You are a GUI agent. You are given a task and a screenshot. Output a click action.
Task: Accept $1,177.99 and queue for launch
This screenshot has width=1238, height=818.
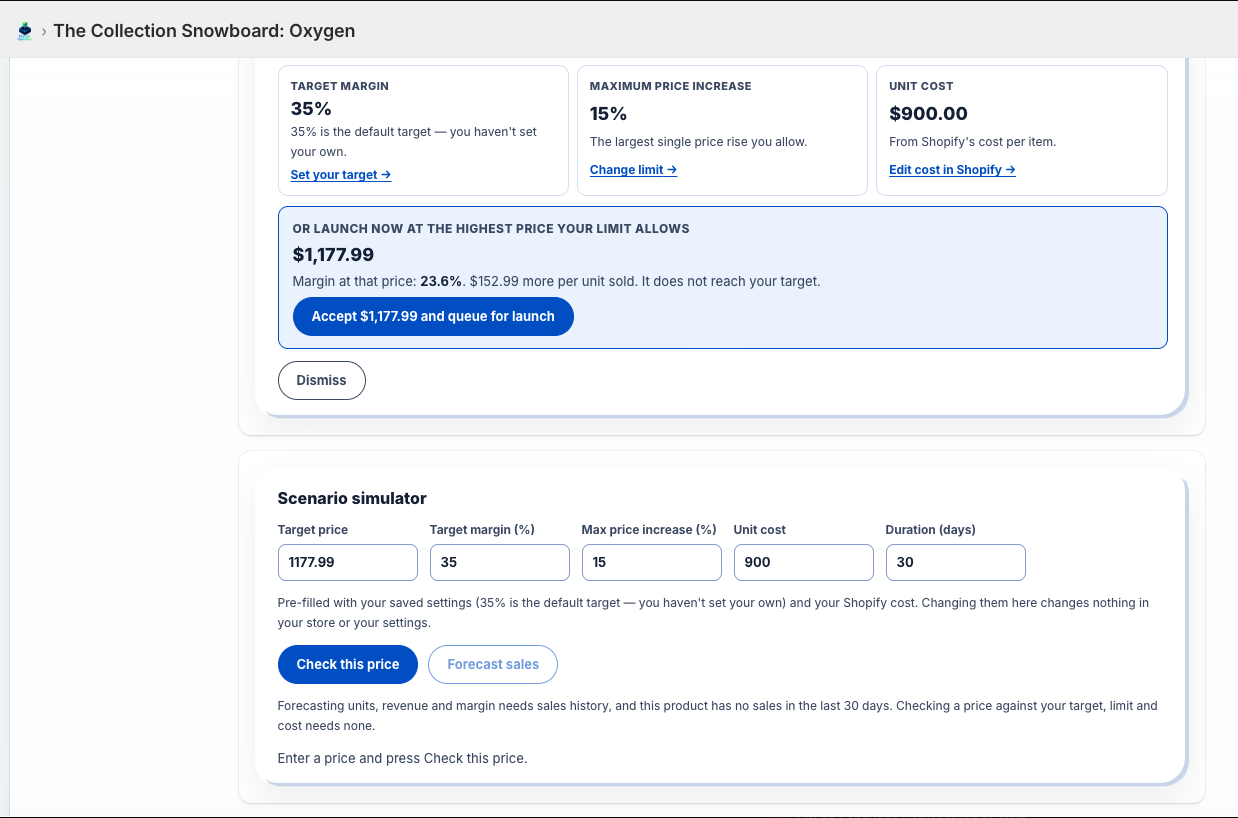click(x=433, y=316)
